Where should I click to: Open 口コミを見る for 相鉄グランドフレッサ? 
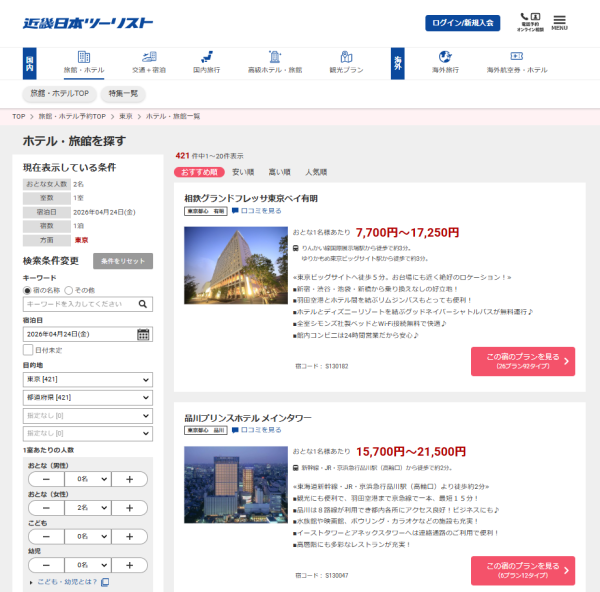261,211
